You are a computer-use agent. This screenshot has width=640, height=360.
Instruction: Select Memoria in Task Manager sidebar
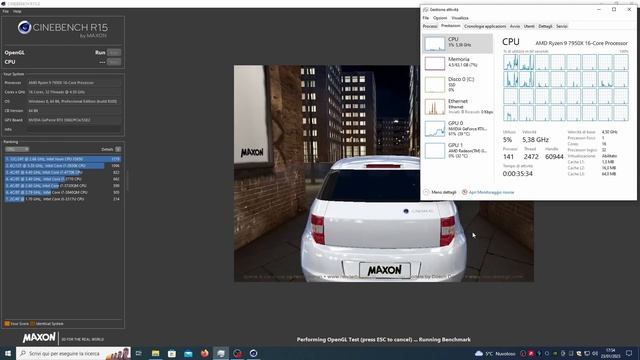tap(458, 63)
